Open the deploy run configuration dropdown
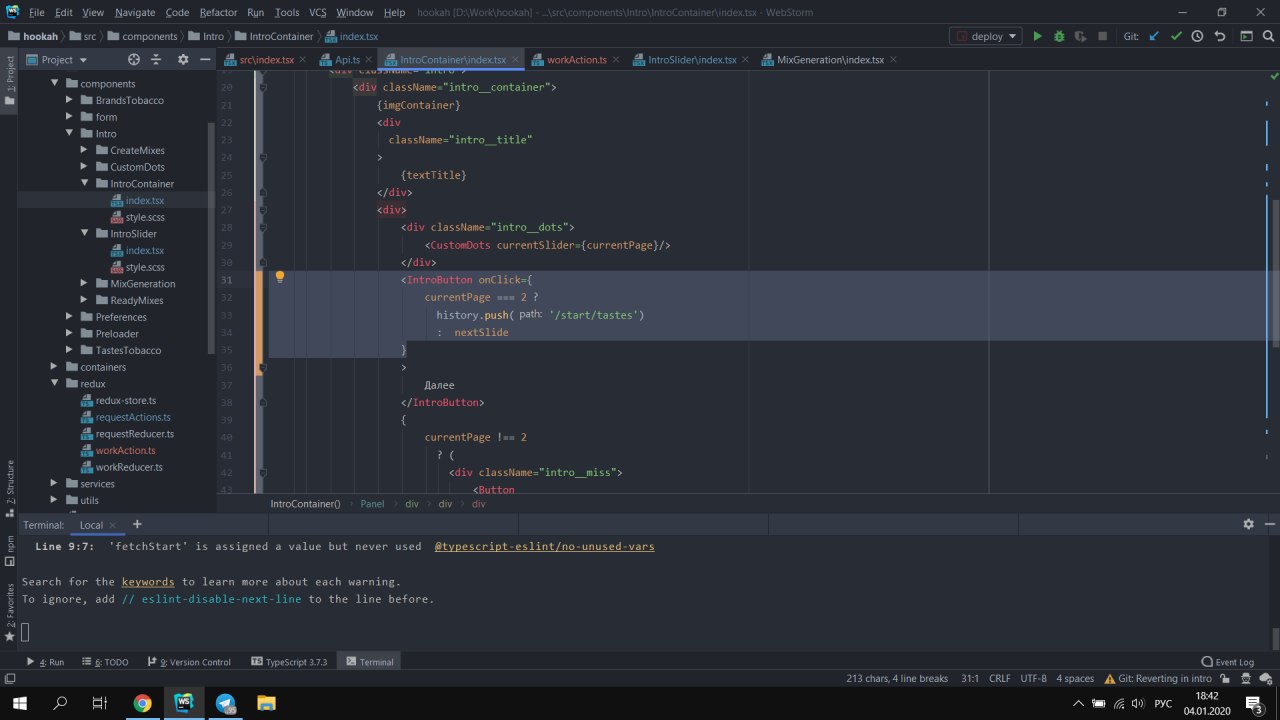This screenshot has width=1280, height=720. (x=985, y=36)
